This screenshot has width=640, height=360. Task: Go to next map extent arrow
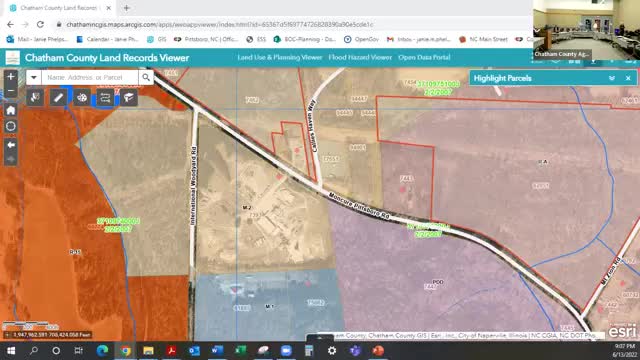coord(11,159)
